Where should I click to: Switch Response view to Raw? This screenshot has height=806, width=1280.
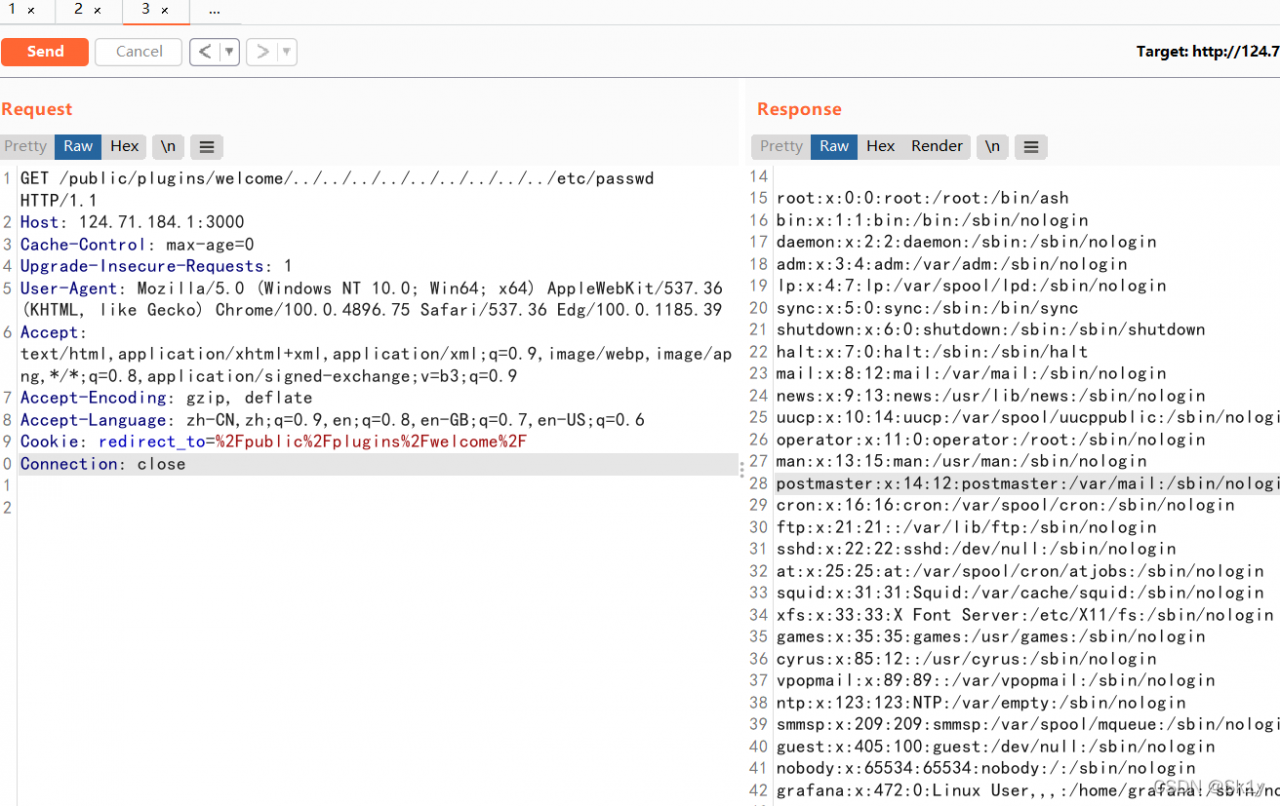click(x=834, y=146)
